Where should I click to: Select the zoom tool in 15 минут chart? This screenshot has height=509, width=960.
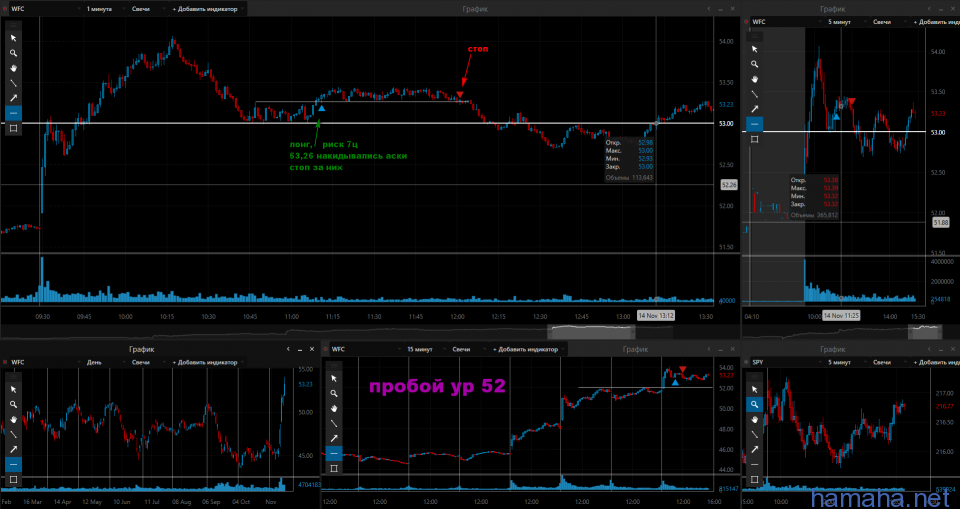click(x=334, y=393)
